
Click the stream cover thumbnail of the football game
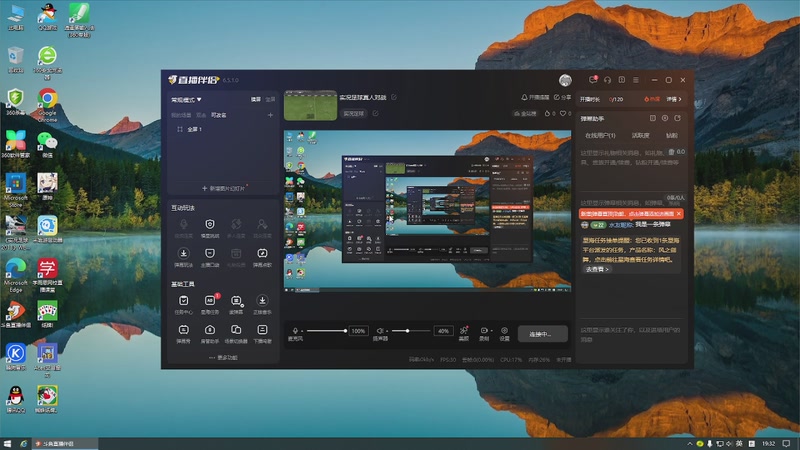(310, 106)
